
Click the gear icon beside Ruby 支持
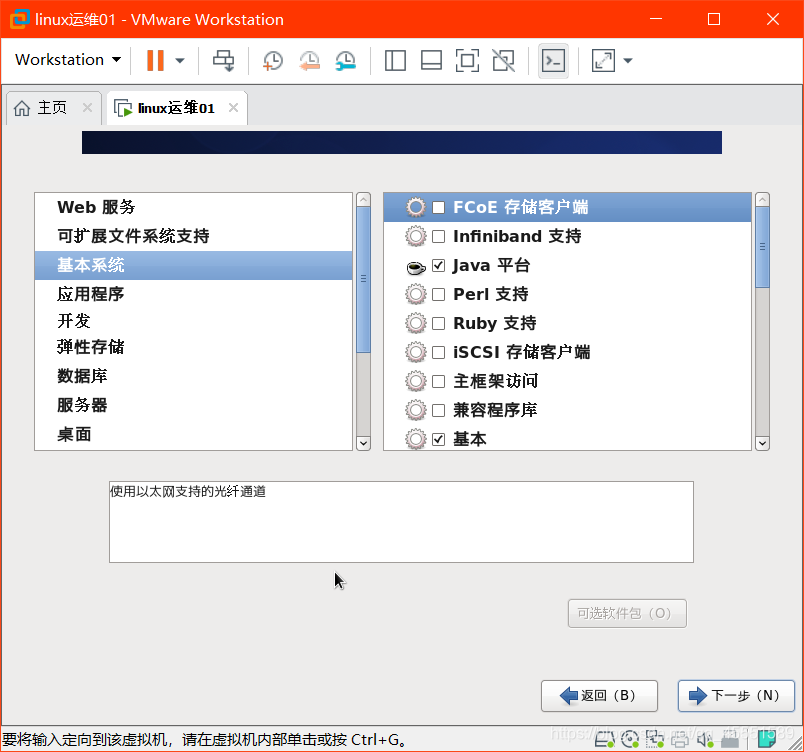pyautogui.click(x=416, y=323)
